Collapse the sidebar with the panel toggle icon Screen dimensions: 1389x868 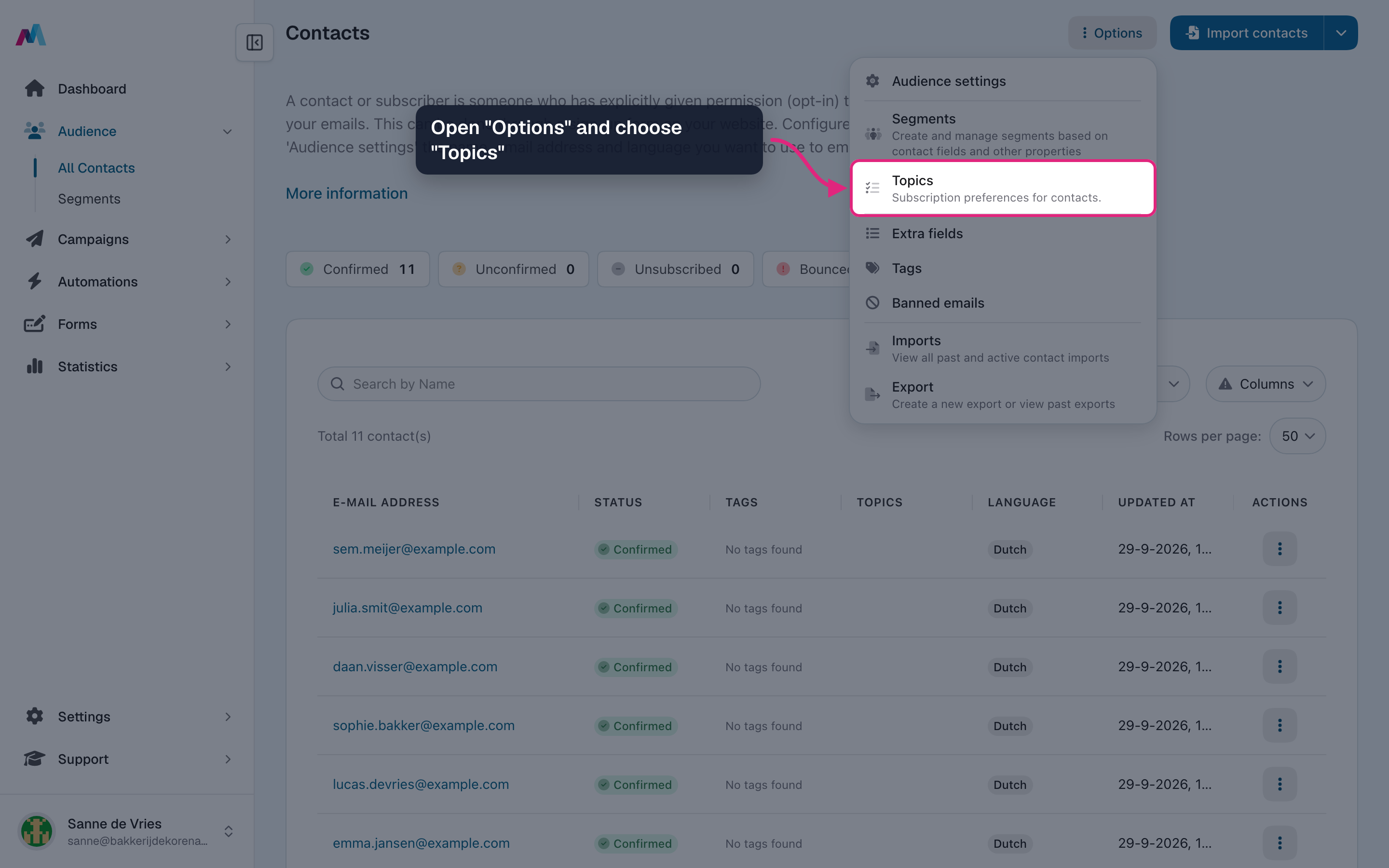254,42
